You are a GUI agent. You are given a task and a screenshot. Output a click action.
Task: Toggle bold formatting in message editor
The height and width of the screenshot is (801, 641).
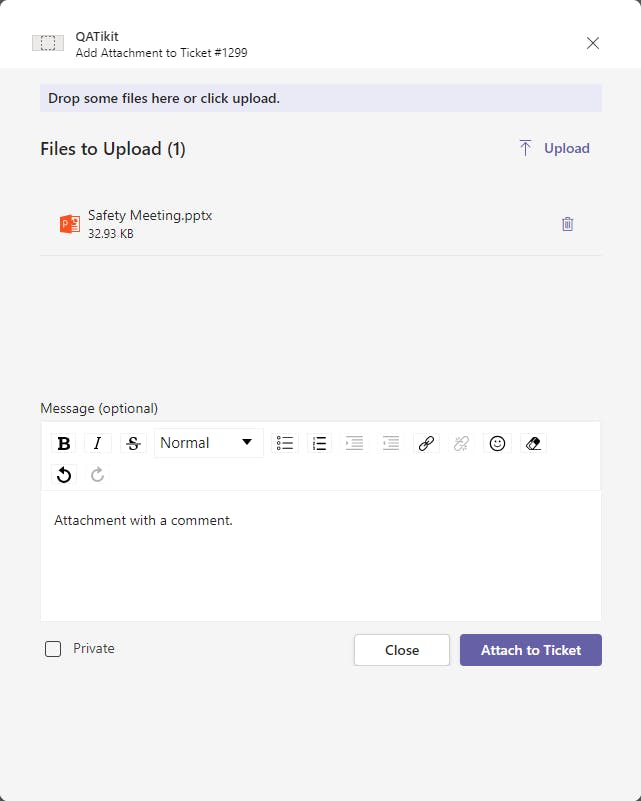[64, 443]
